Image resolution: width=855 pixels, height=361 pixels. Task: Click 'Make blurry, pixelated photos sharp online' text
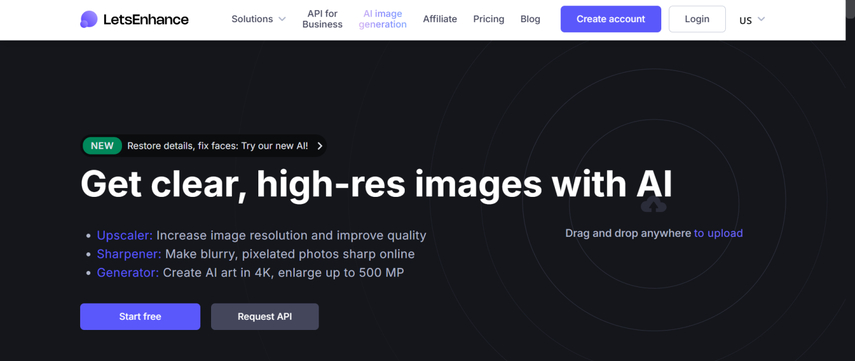tap(290, 254)
